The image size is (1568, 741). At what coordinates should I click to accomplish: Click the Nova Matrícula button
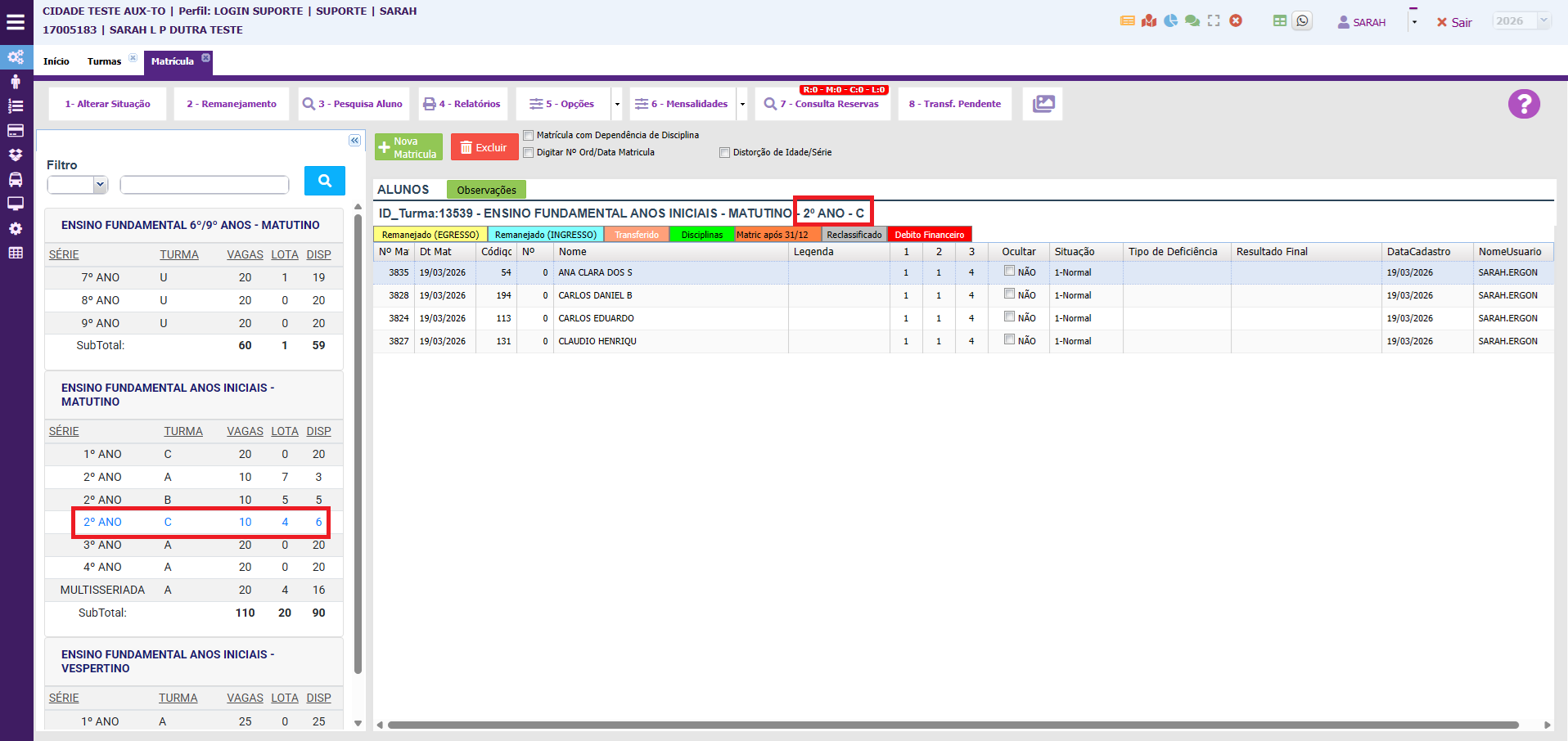(408, 147)
